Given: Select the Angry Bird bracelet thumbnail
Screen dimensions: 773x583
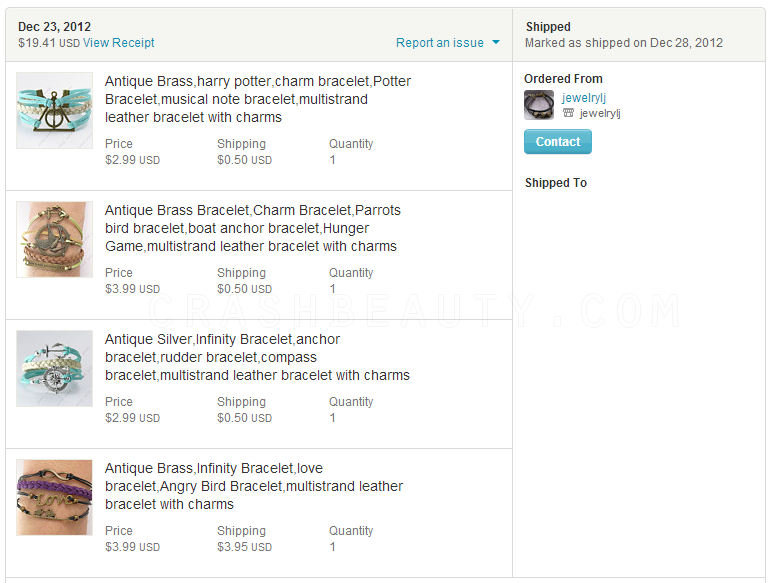Looking at the screenshot, I should tap(54, 497).
